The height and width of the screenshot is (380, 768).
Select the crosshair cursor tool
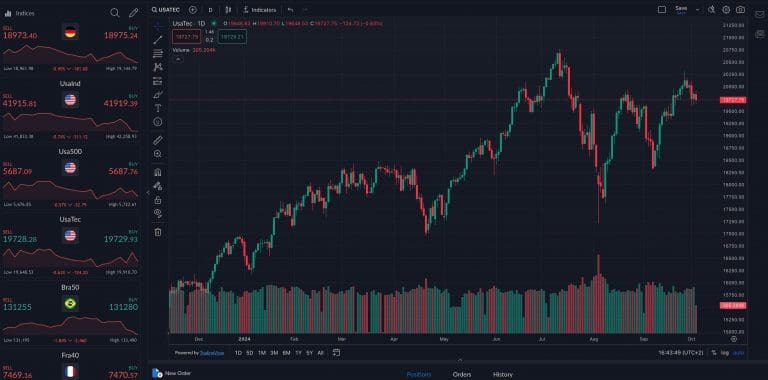tap(158, 26)
